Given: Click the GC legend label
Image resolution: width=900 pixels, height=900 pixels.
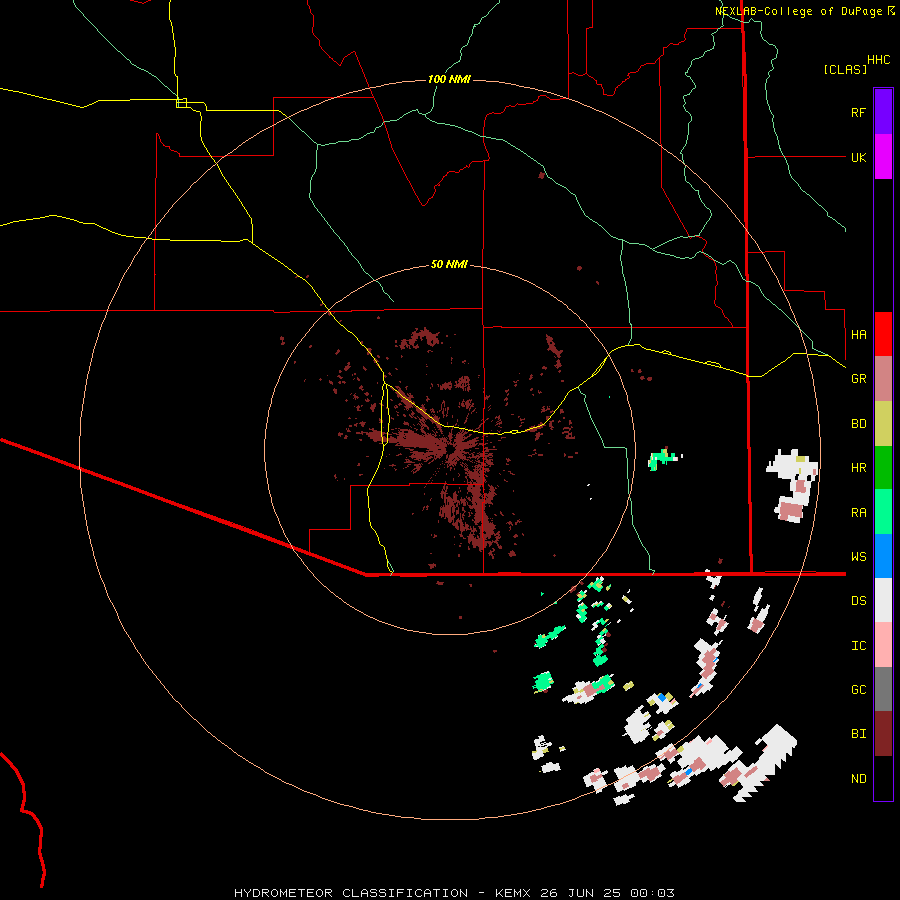Looking at the screenshot, I should pos(858,689).
